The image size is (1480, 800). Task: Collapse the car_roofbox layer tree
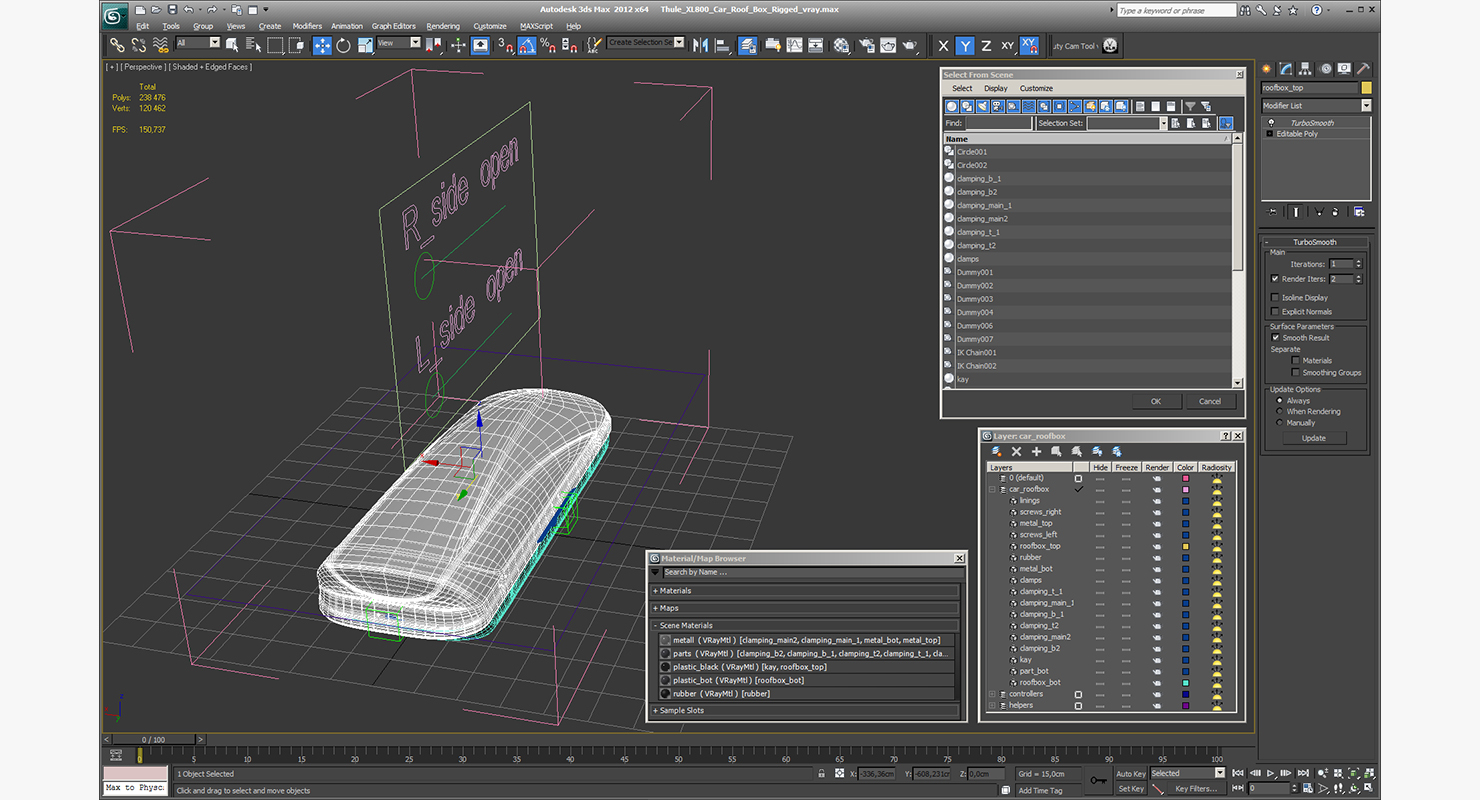coord(993,489)
